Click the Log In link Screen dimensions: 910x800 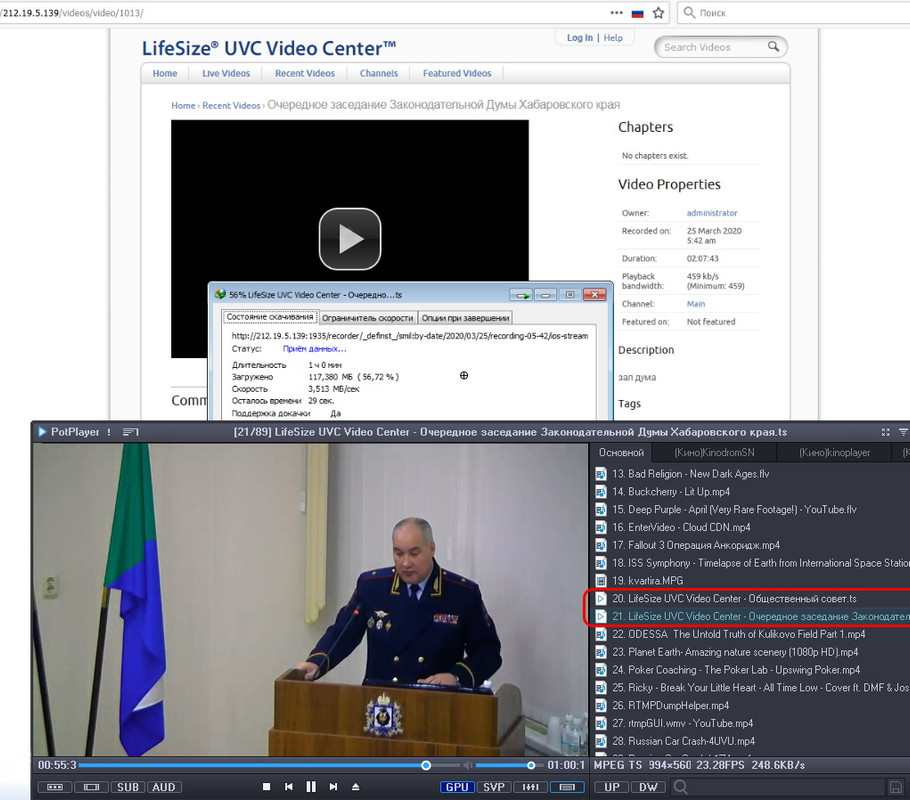[580, 38]
